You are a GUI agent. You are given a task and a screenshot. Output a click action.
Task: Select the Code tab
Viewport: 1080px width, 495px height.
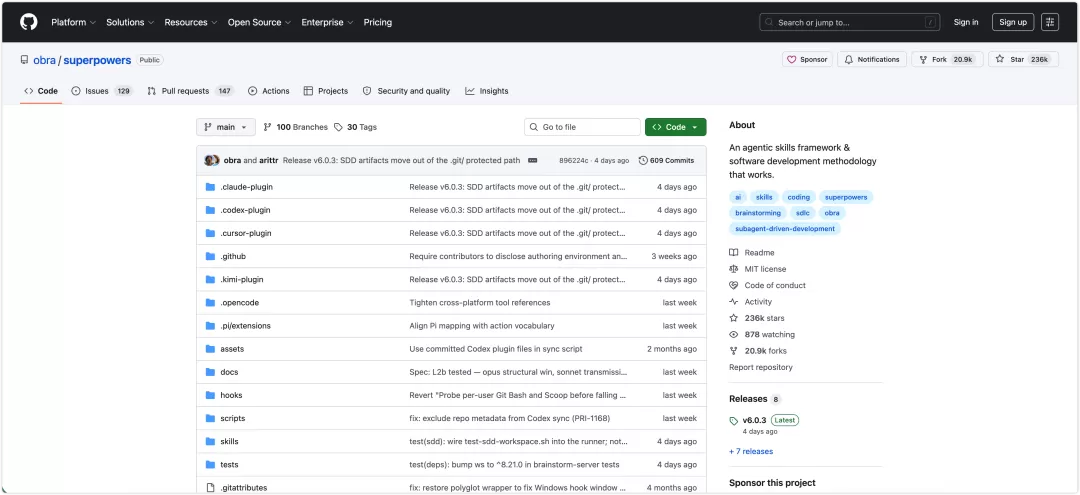coord(41,91)
